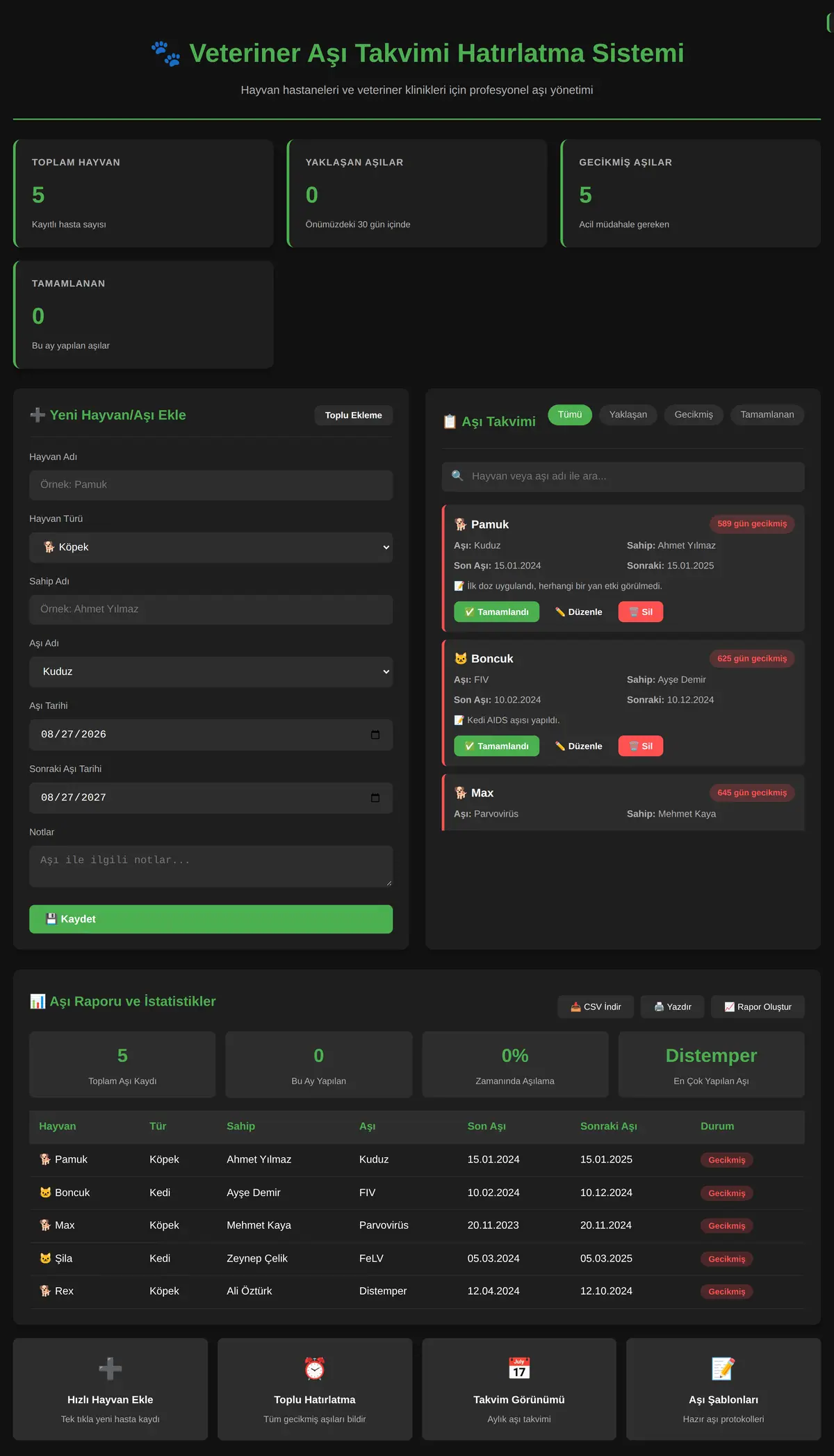Open Toplu Ekleme bulk add
Screen dimensions: 834x1456
354,416
